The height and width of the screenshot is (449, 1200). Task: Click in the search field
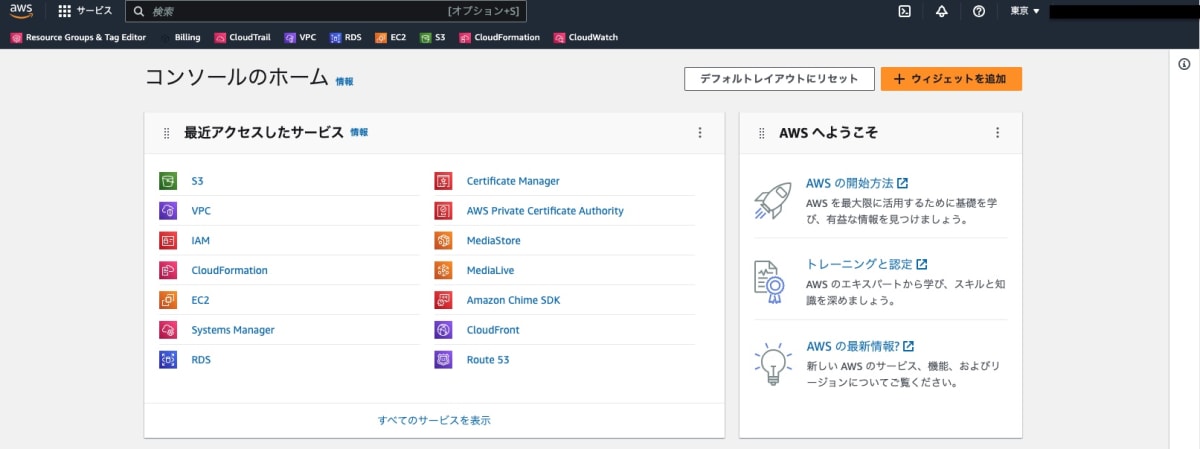[x=326, y=11]
